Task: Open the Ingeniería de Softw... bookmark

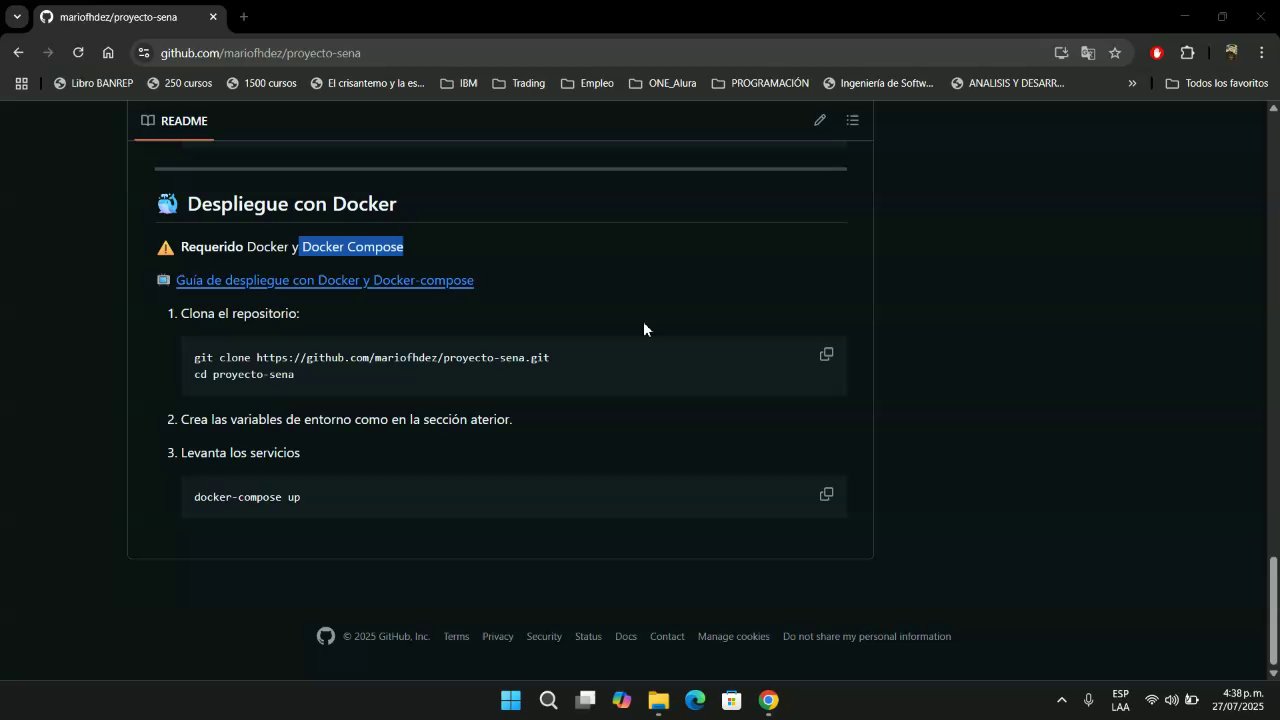Action: coord(878,84)
